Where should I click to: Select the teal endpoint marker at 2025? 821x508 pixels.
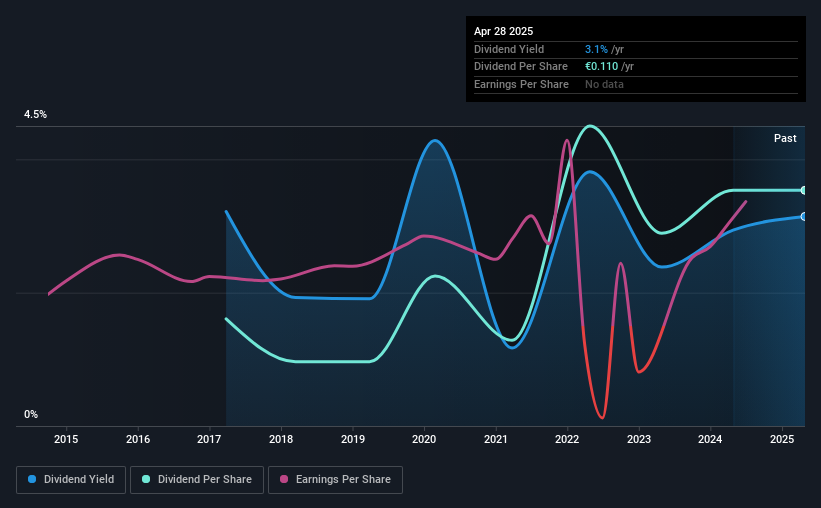point(804,190)
